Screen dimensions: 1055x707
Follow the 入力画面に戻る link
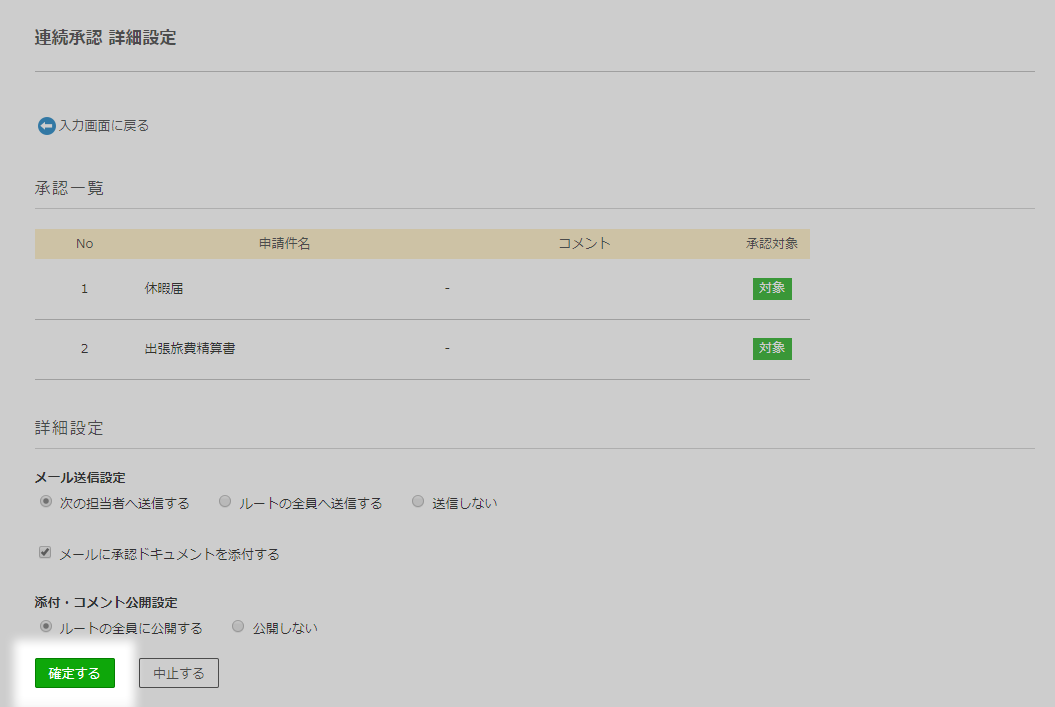103,126
